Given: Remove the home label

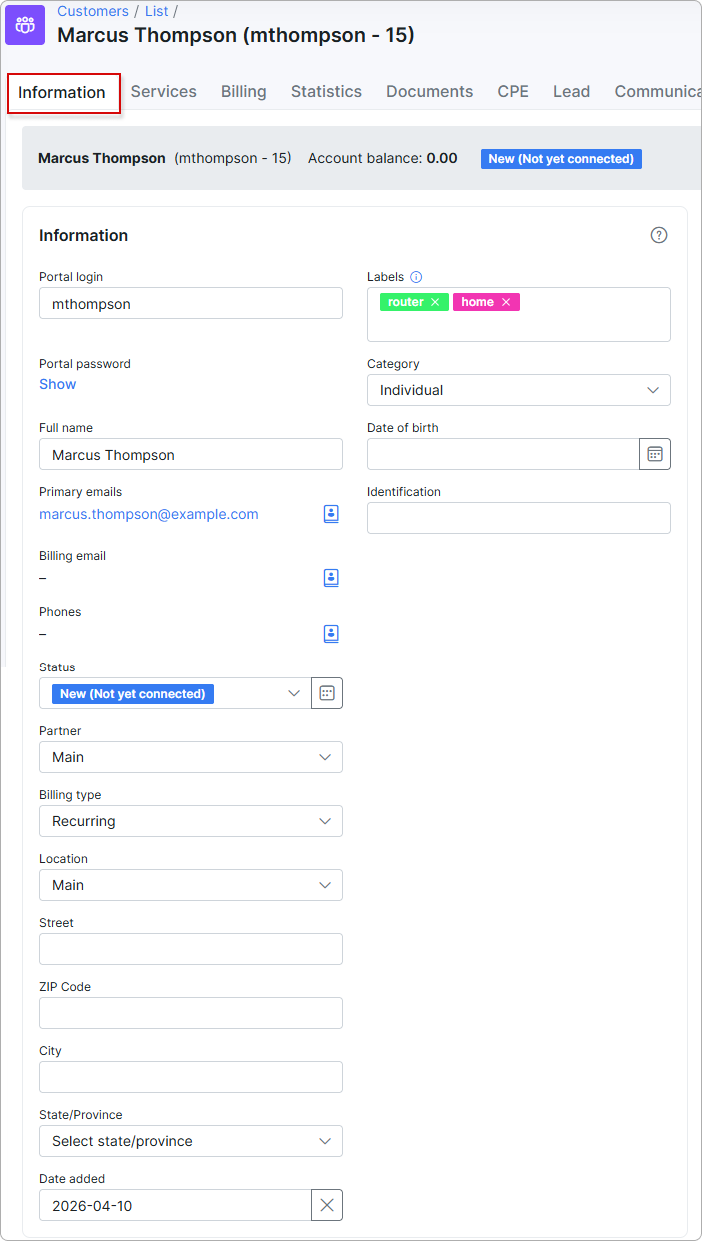Looking at the screenshot, I should [x=506, y=302].
